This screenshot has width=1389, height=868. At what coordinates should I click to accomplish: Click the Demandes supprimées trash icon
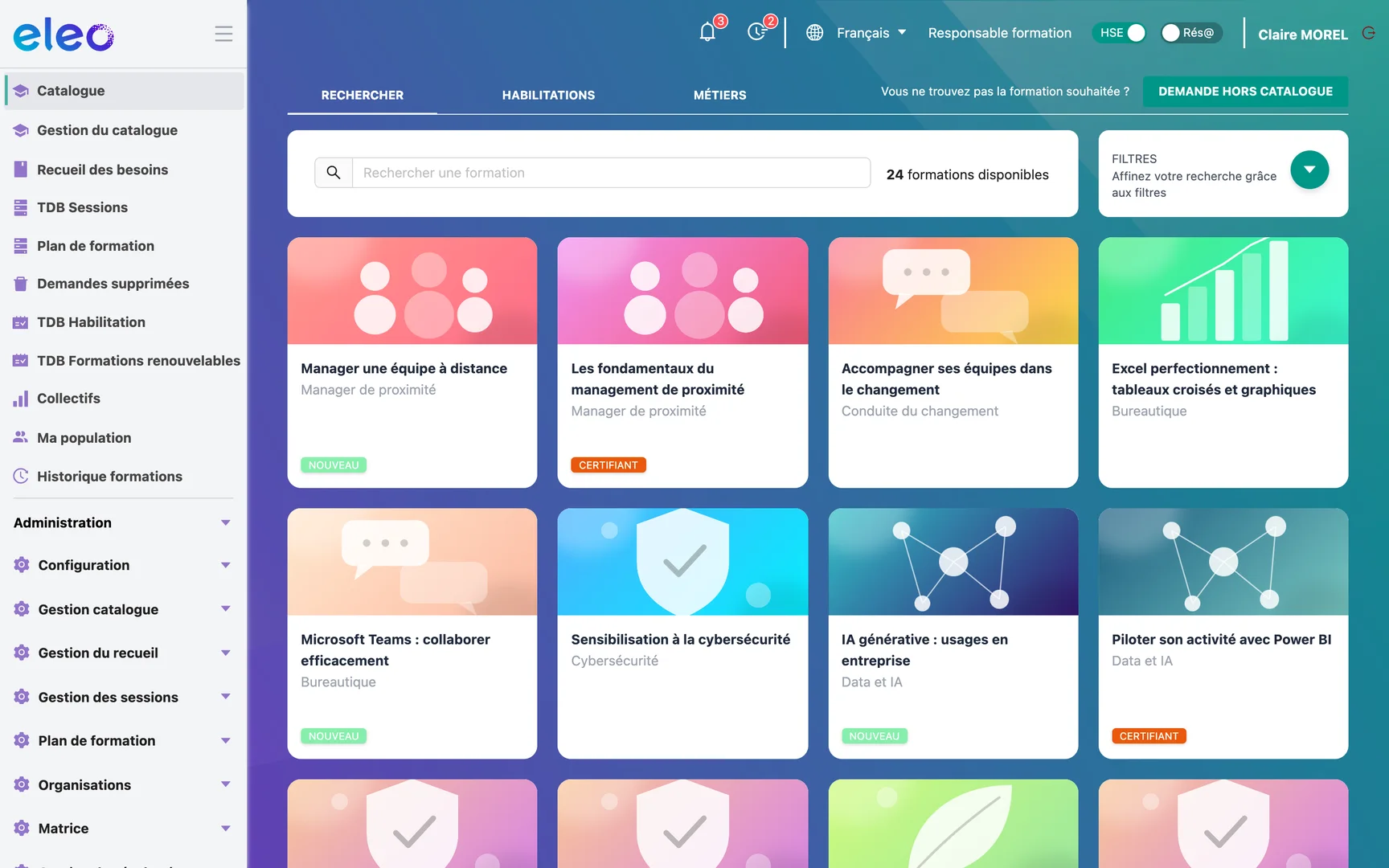[21, 283]
